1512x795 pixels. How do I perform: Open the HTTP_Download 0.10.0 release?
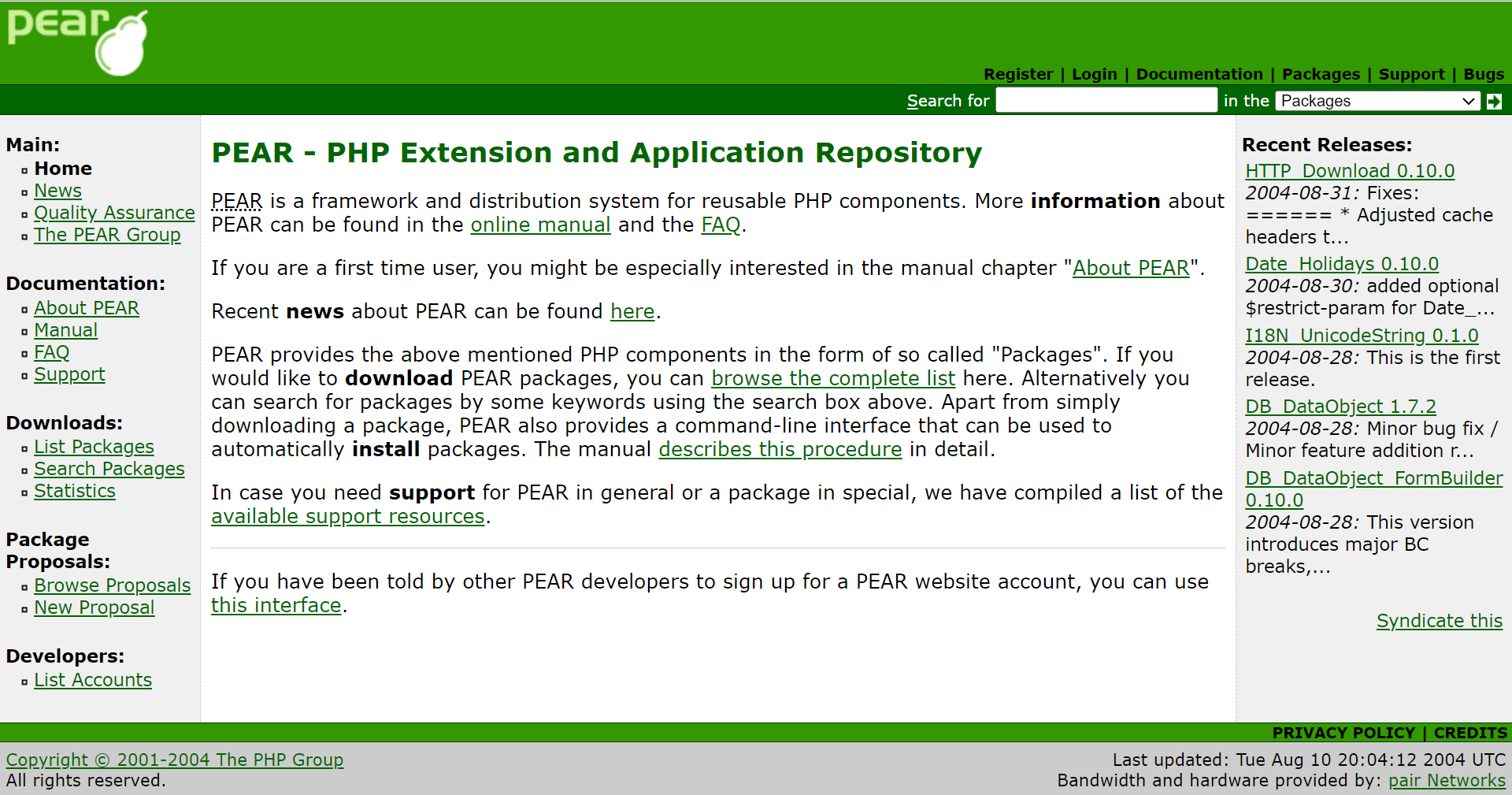tap(1349, 171)
